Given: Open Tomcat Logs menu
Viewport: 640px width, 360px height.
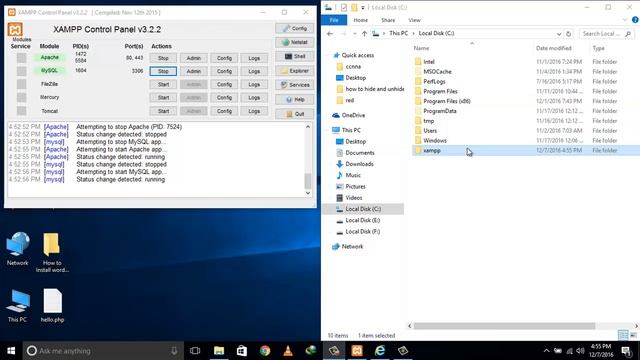Looking at the screenshot, I should [254, 111].
